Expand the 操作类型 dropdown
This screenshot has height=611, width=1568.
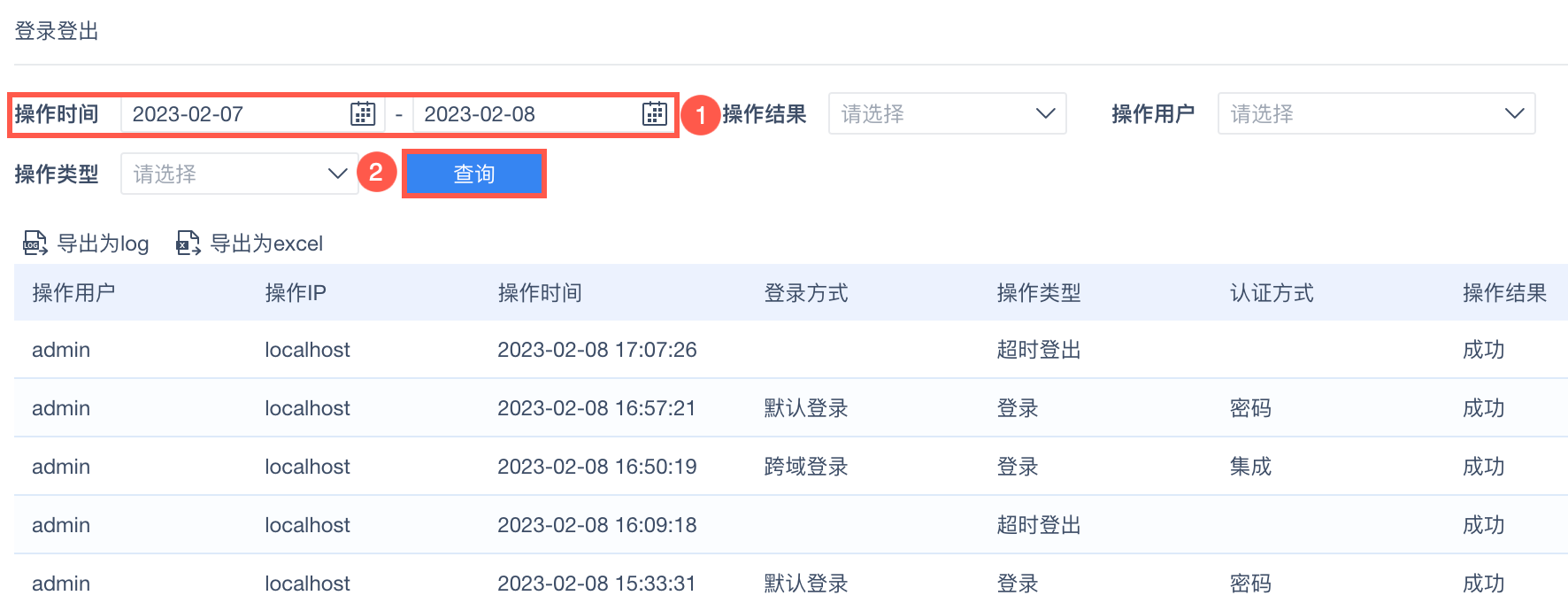click(239, 174)
